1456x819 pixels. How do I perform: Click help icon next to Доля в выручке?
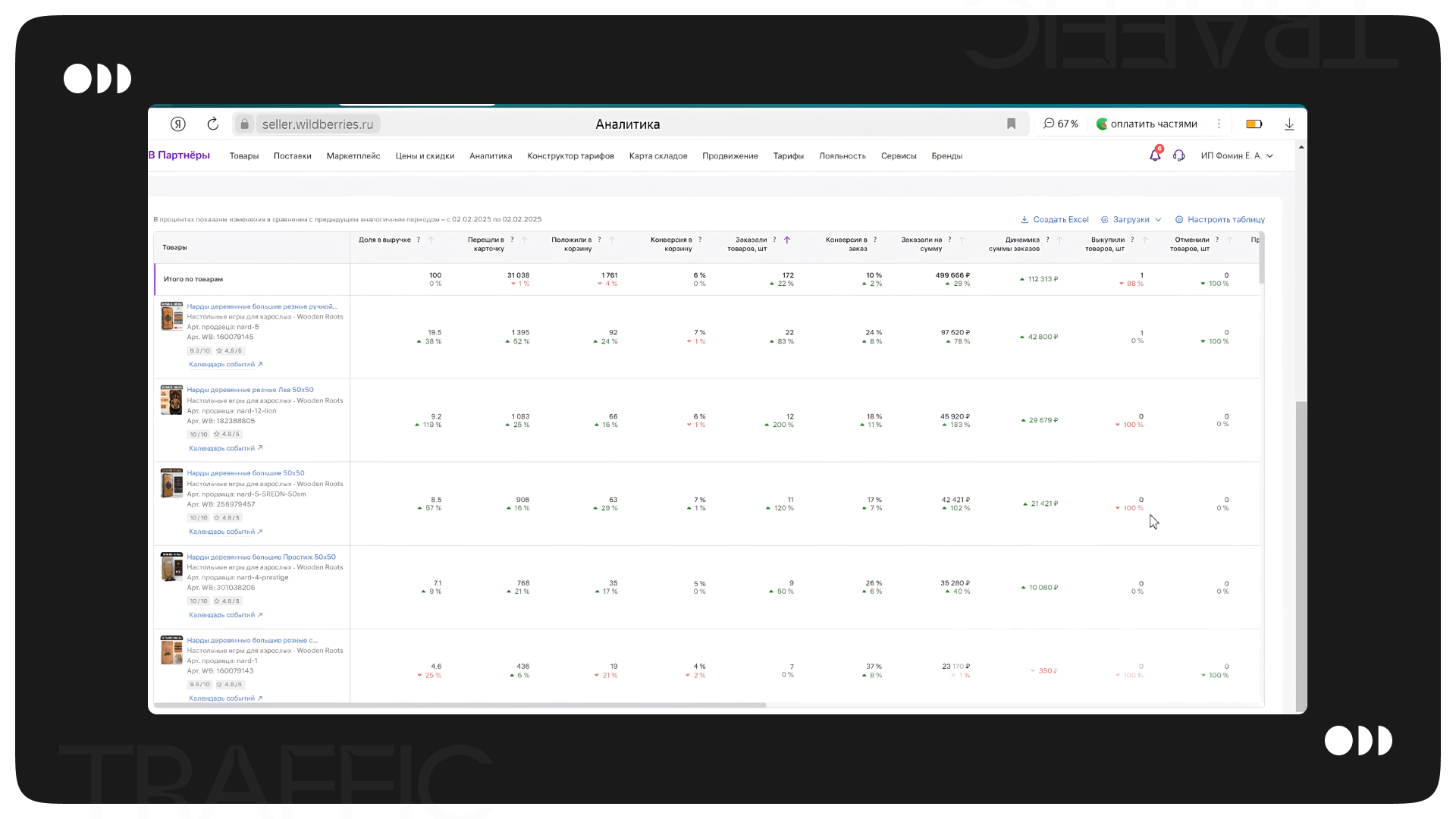point(419,240)
